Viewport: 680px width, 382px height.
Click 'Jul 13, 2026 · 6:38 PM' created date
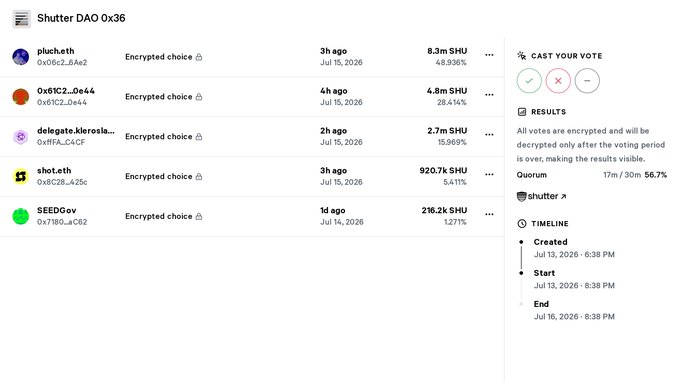point(574,255)
